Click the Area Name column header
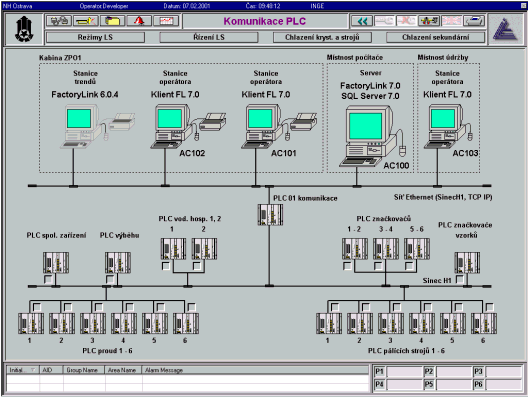The width and height of the screenshot is (528, 397). pos(123,370)
